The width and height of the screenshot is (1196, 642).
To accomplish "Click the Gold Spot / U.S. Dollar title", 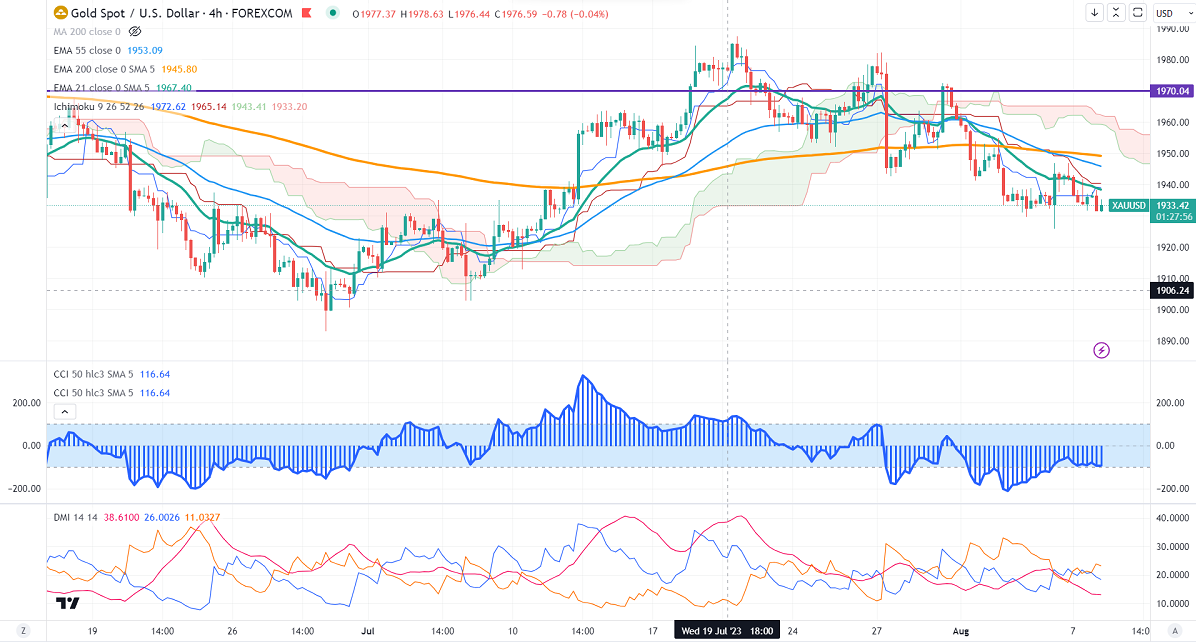I will (x=135, y=13).
